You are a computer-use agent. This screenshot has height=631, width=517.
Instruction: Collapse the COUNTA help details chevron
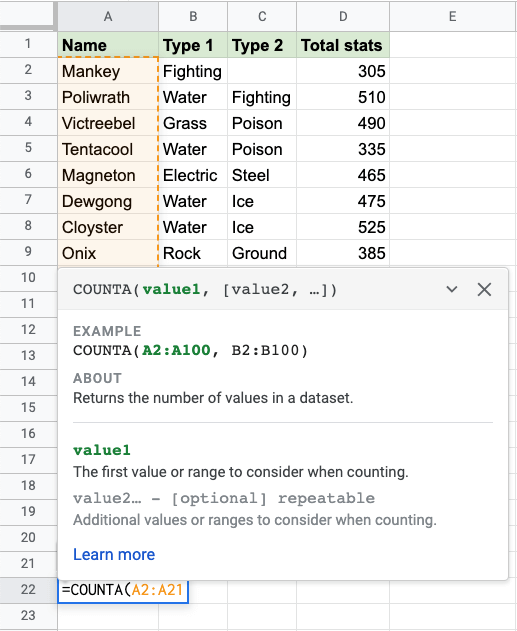pyautogui.click(x=452, y=289)
